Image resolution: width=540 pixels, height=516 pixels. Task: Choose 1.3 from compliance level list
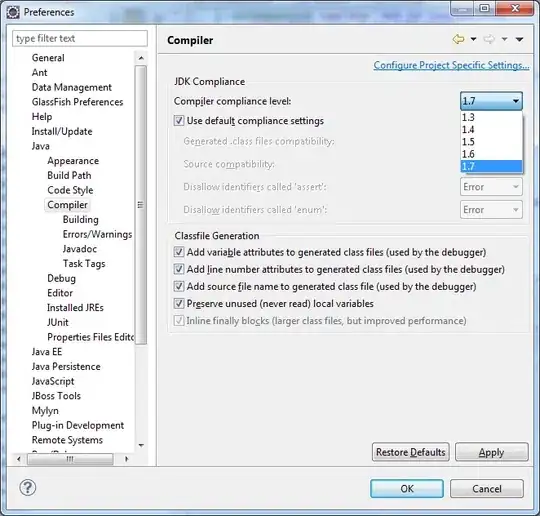pyautogui.click(x=491, y=117)
